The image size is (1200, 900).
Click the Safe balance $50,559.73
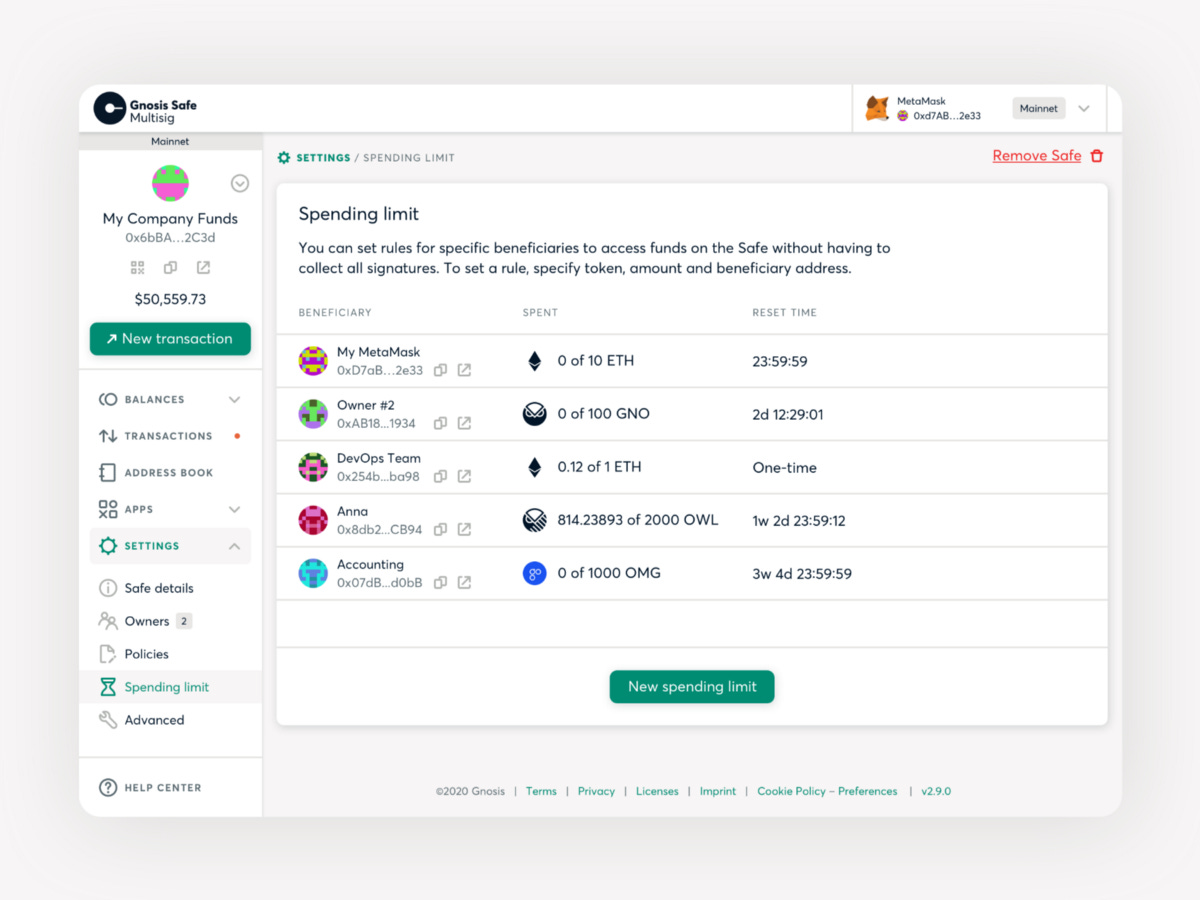(171, 299)
